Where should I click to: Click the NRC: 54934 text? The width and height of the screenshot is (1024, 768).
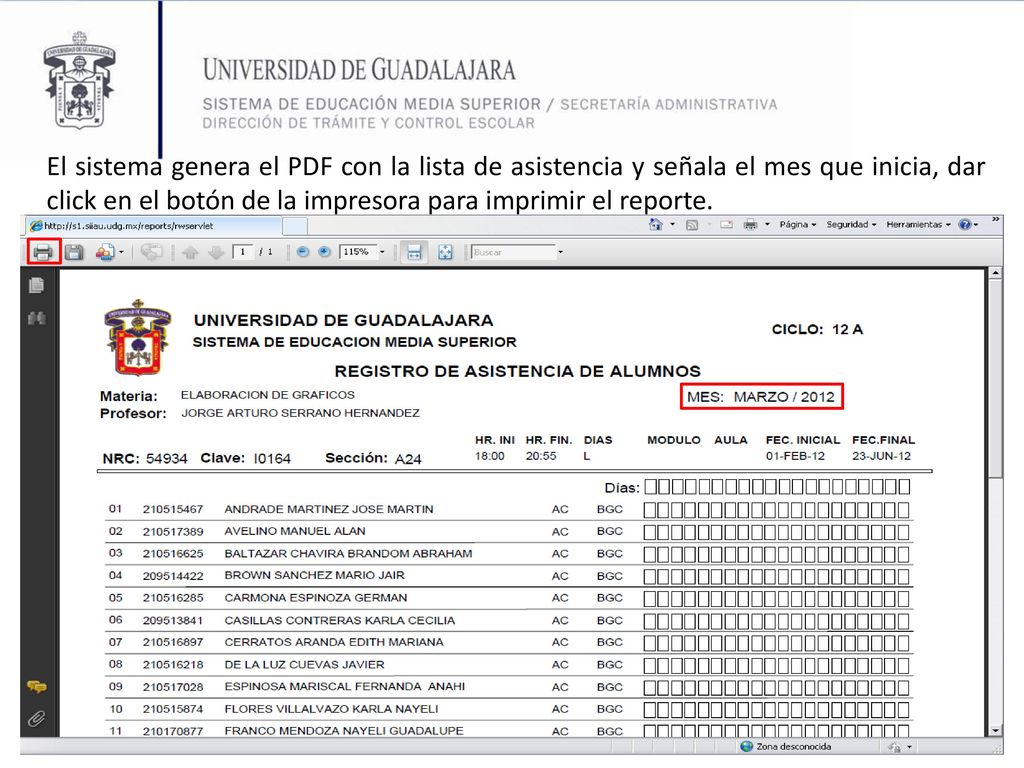(145, 458)
